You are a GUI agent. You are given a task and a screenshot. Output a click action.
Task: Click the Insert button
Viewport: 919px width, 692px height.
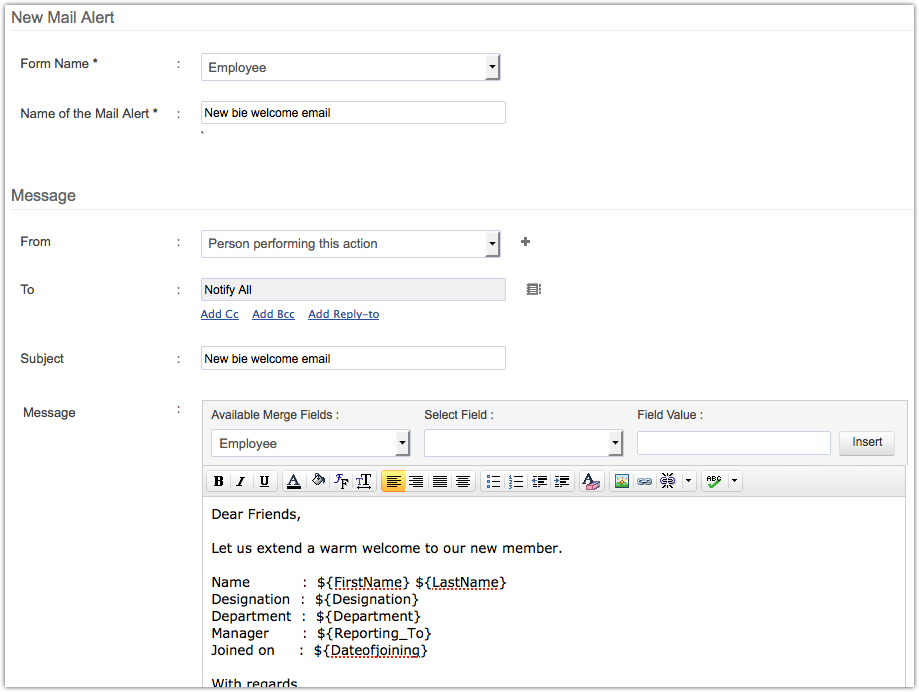(867, 442)
